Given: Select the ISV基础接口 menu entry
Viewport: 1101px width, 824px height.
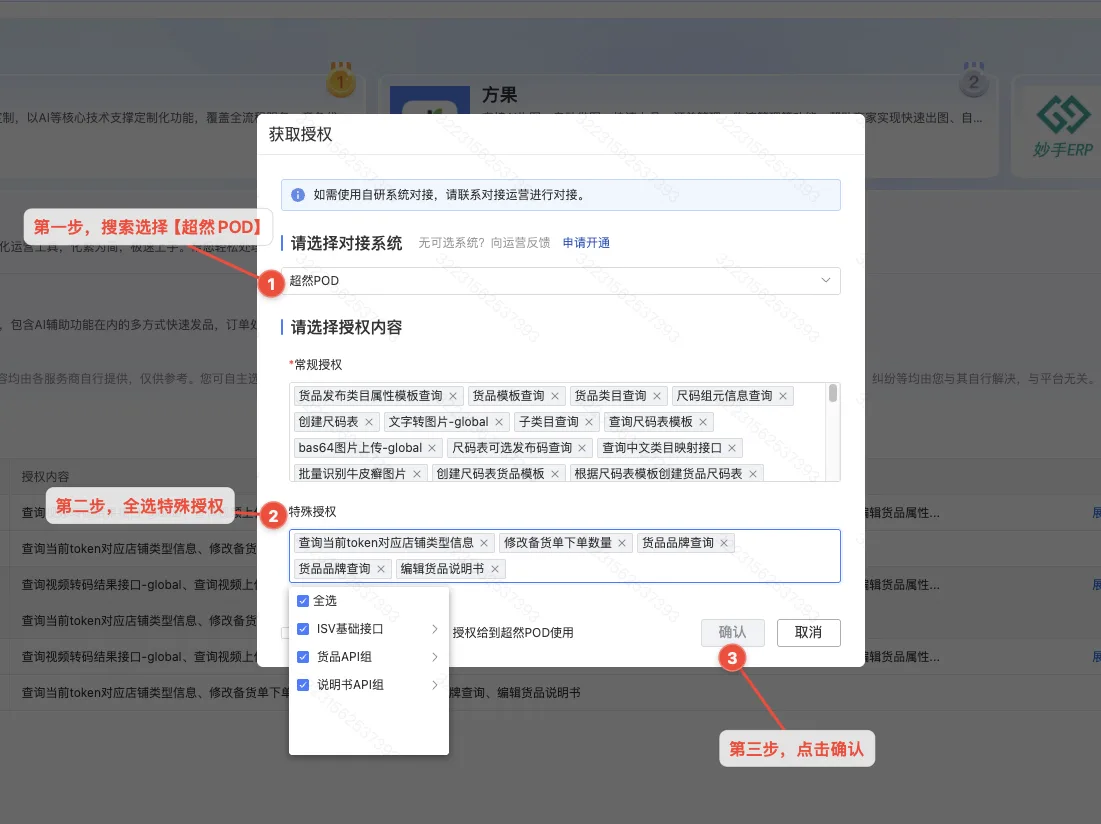Looking at the screenshot, I should point(369,629).
